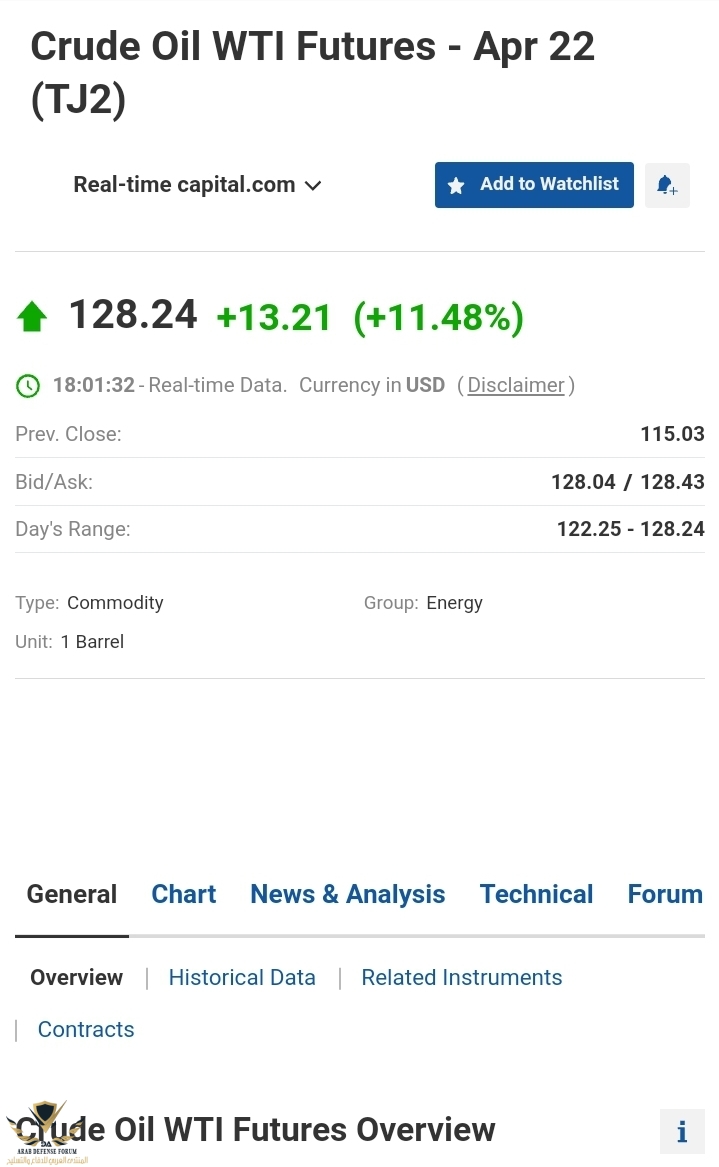Image resolution: width=719 pixels, height=1167 pixels.
Task: Click the current price 128.24
Action: click(133, 315)
